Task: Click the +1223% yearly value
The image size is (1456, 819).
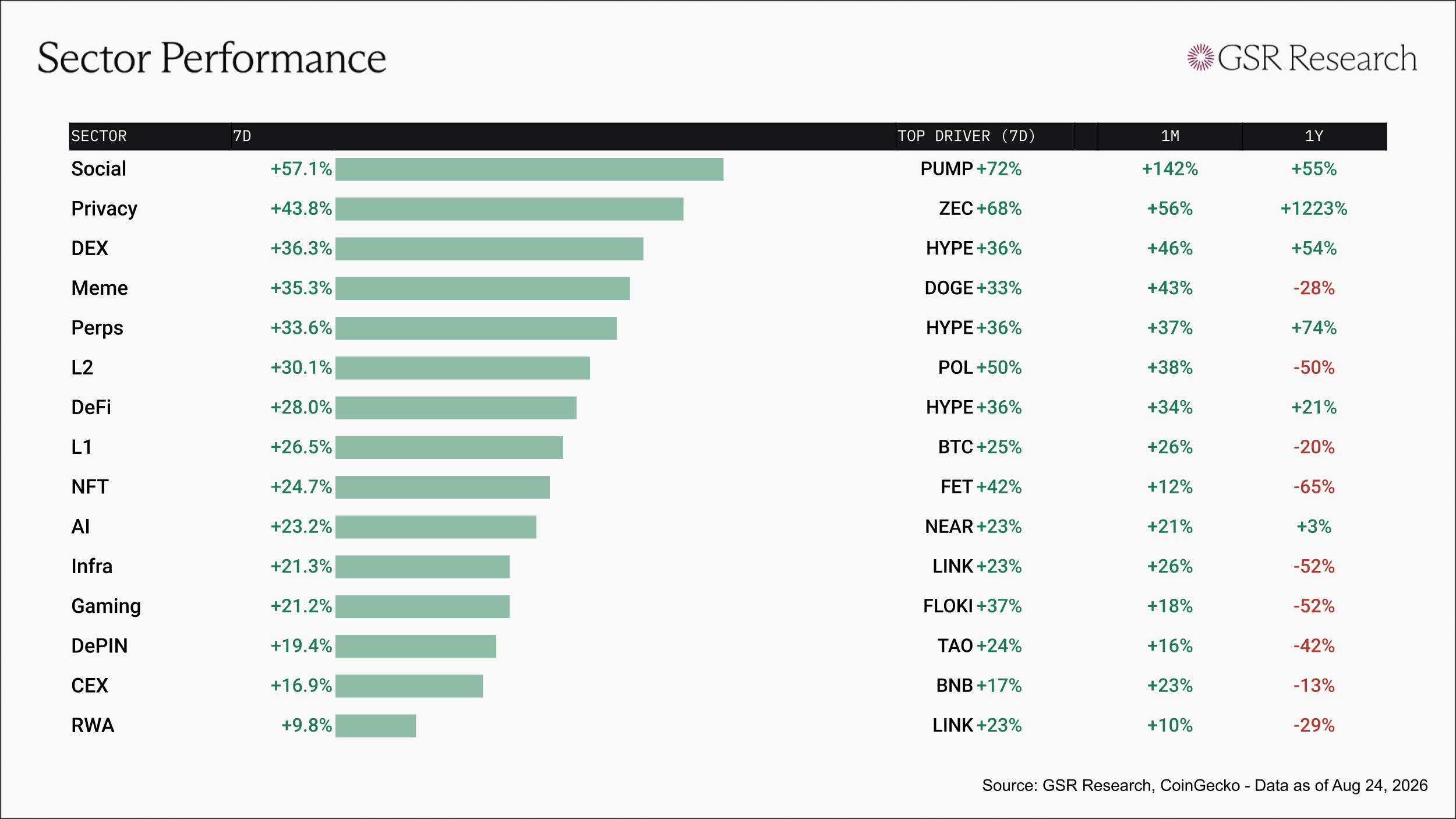Action: pos(1314,209)
